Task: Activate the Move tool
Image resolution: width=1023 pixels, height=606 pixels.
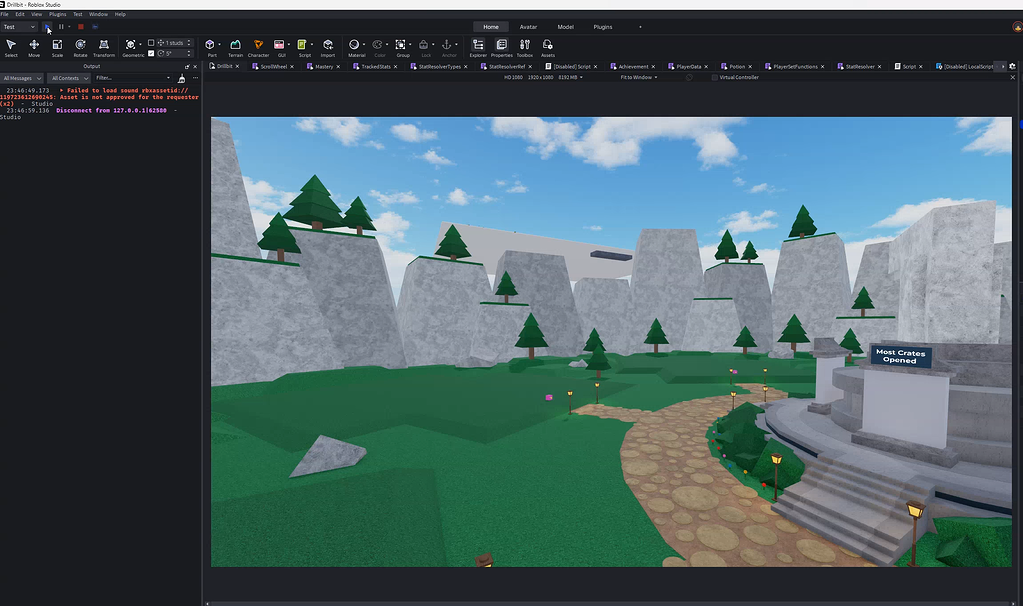Action: coord(34,48)
